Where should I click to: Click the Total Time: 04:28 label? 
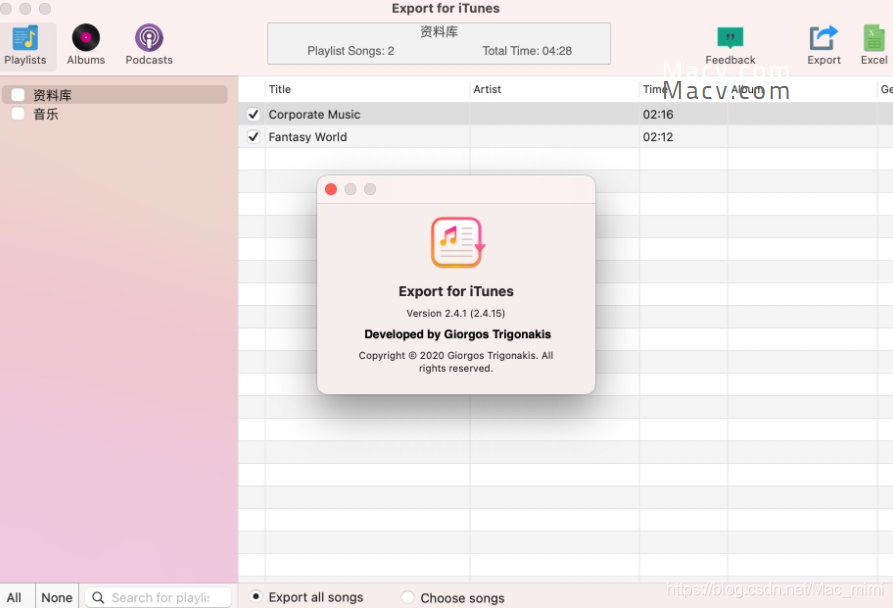point(527,51)
